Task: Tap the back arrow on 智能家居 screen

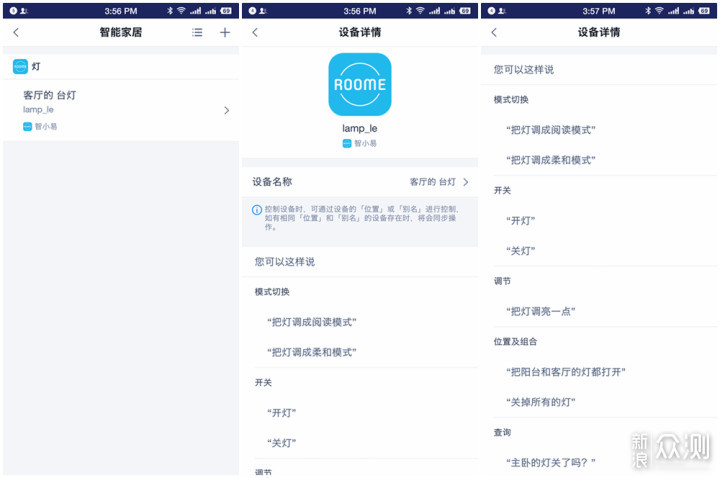Action: [x=15, y=32]
